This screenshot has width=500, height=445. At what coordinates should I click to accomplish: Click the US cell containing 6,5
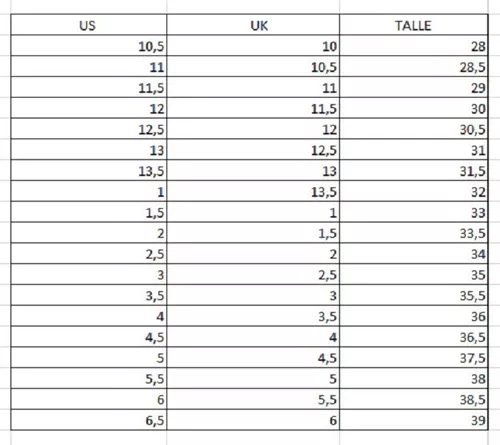[89, 420]
